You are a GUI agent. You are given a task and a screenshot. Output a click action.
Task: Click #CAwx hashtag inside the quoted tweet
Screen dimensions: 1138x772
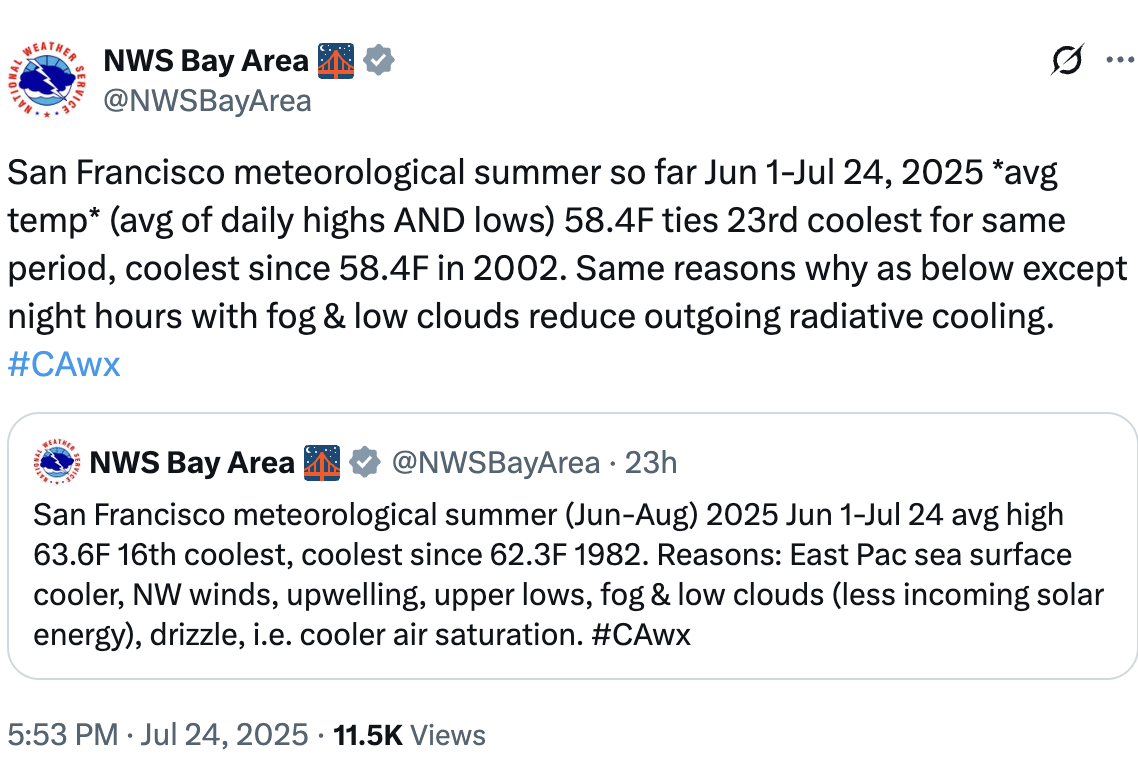click(x=641, y=635)
